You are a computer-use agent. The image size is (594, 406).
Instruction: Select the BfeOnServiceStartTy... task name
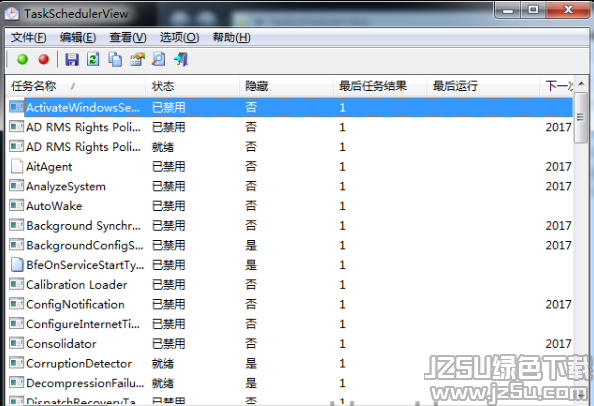(85, 265)
